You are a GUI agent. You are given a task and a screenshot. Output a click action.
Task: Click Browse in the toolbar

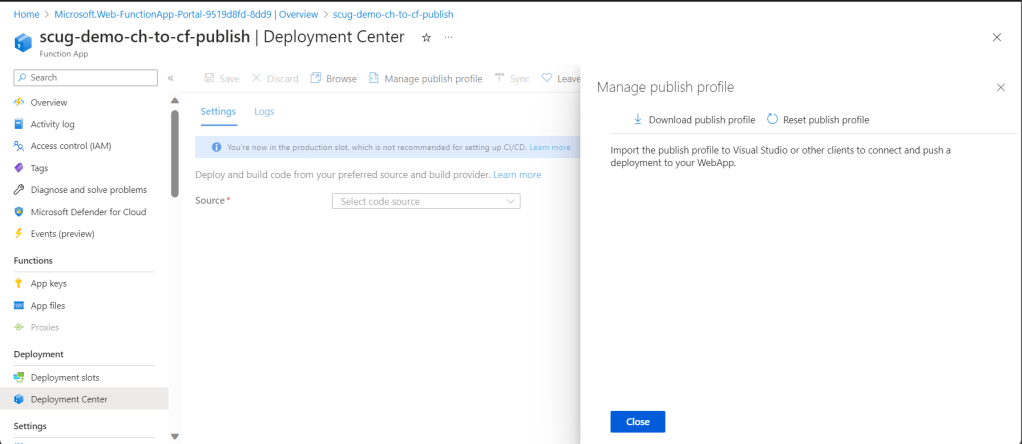point(333,79)
